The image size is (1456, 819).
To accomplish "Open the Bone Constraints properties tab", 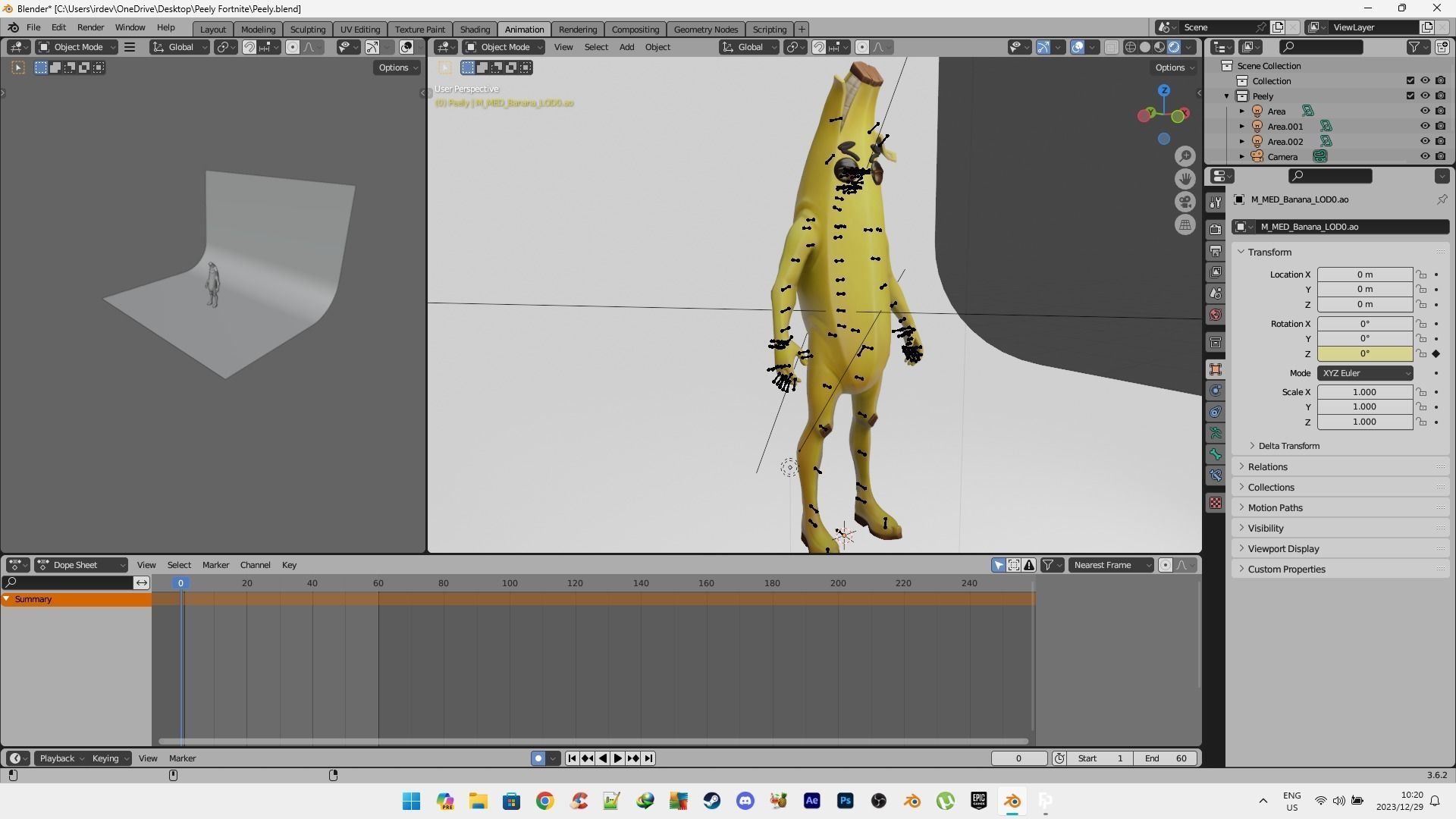I will pyautogui.click(x=1216, y=475).
